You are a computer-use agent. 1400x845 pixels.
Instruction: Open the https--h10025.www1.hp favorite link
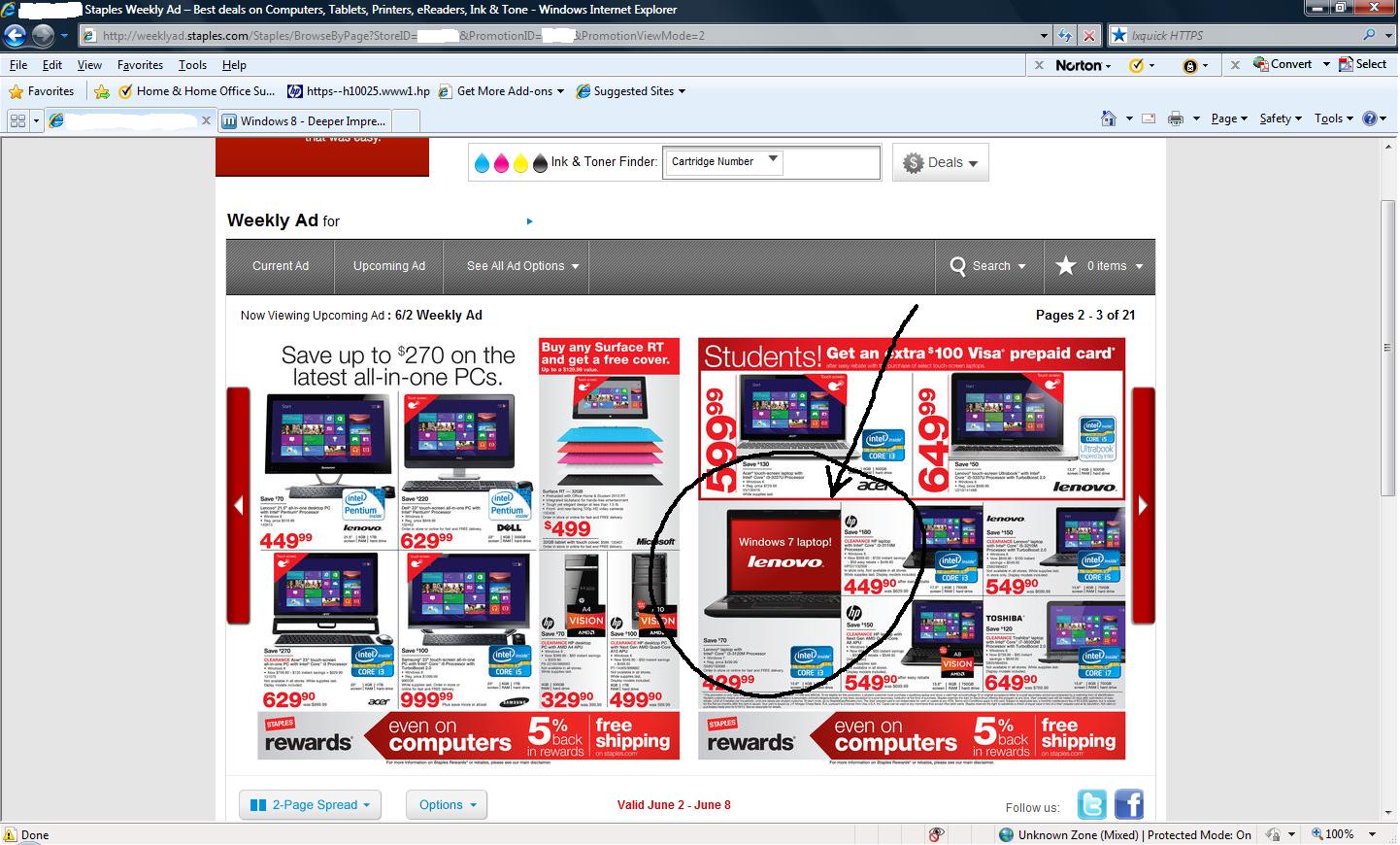(x=359, y=91)
